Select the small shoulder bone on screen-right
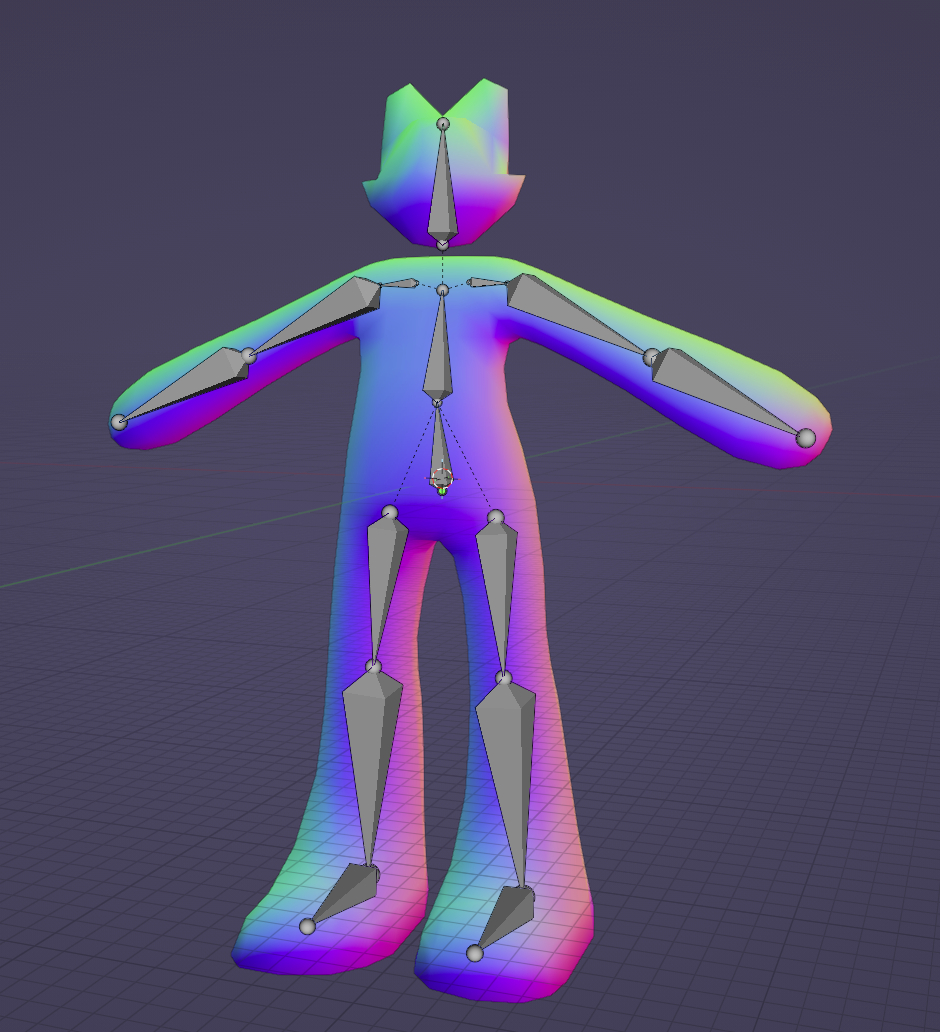The width and height of the screenshot is (940, 1032). pyautogui.click(x=487, y=284)
